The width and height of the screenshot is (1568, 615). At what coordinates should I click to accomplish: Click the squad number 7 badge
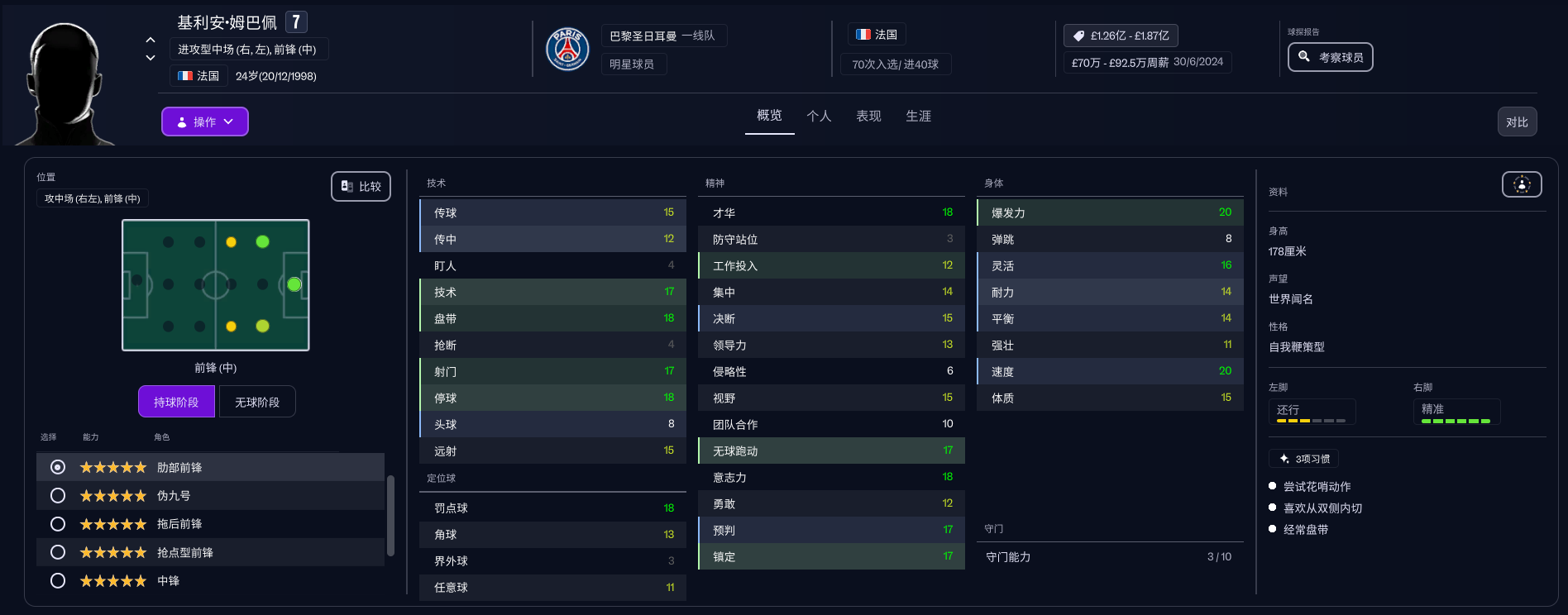click(x=296, y=22)
